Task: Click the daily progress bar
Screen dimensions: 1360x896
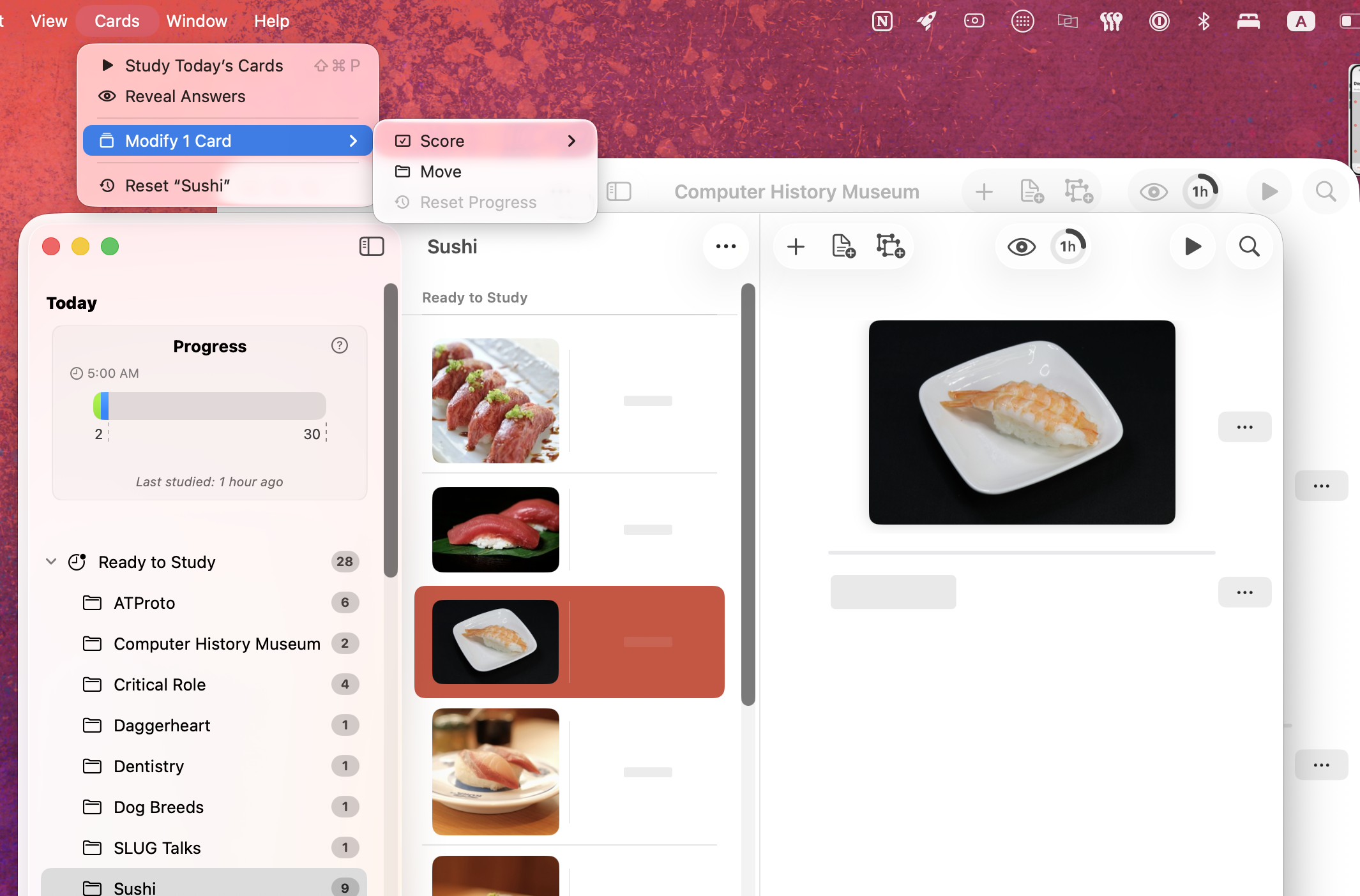Action: [209, 406]
